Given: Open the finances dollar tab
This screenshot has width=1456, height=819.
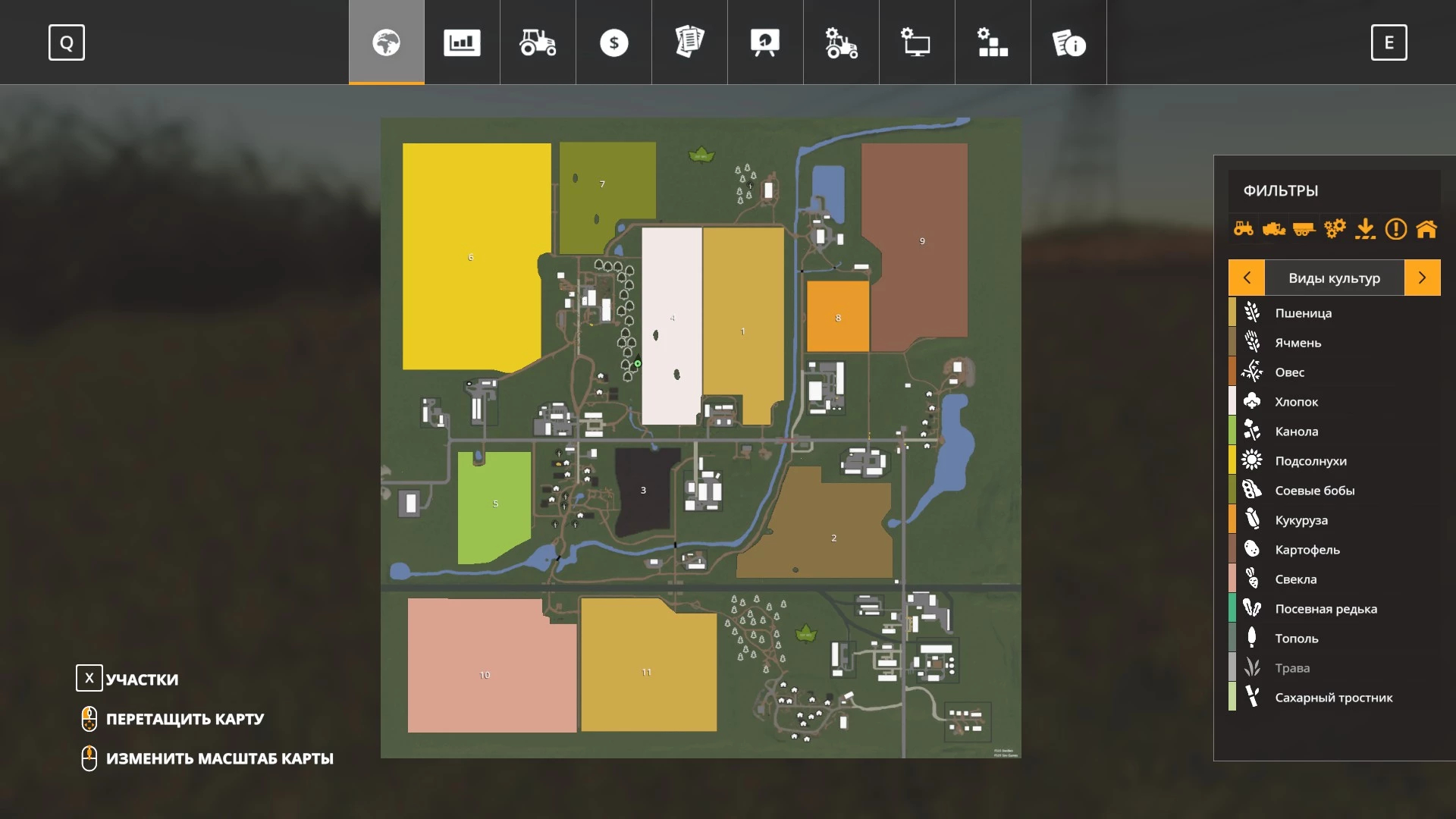Looking at the screenshot, I should tap(613, 42).
